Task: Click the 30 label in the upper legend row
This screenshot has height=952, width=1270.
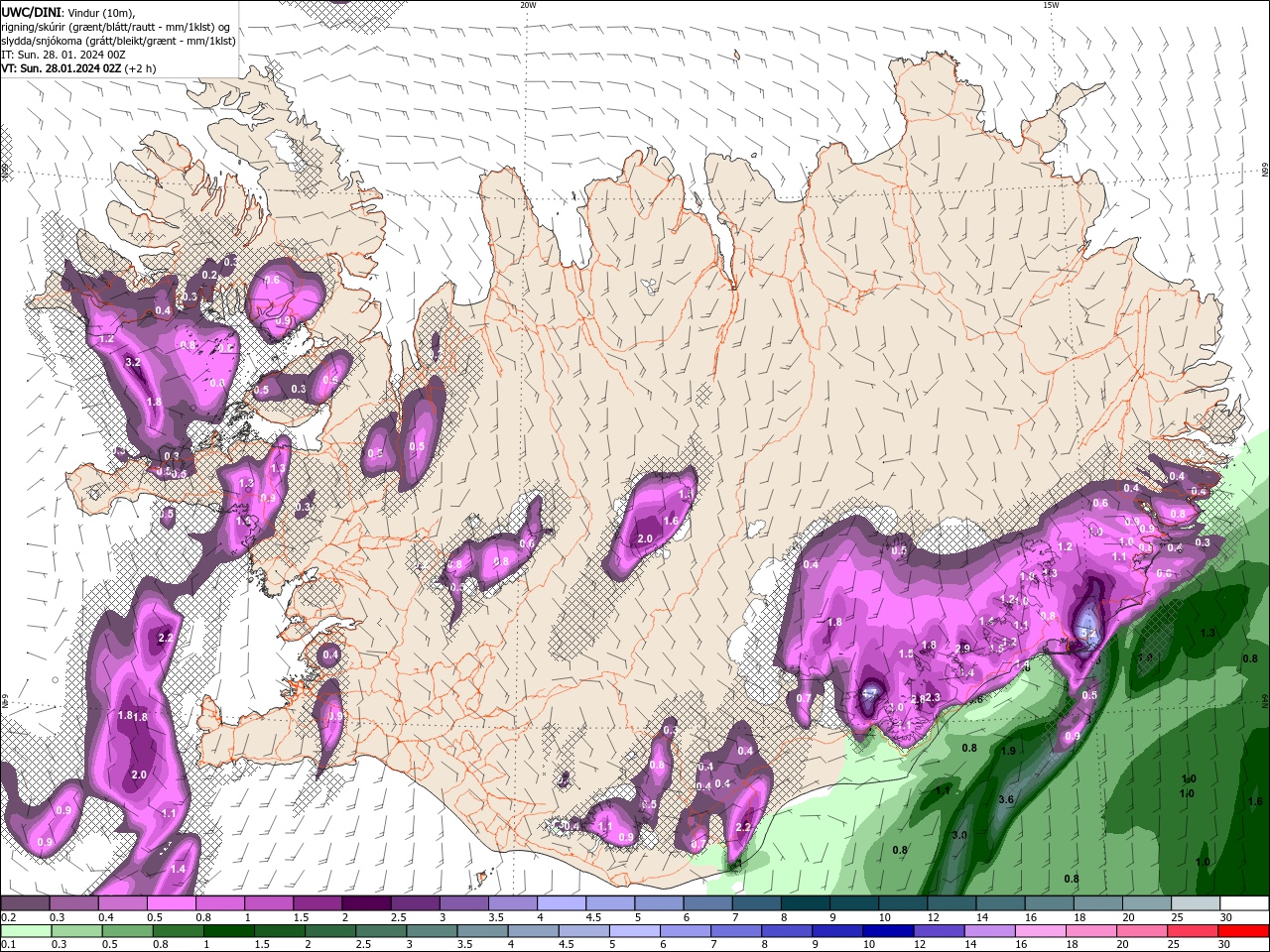Action: [1226, 917]
